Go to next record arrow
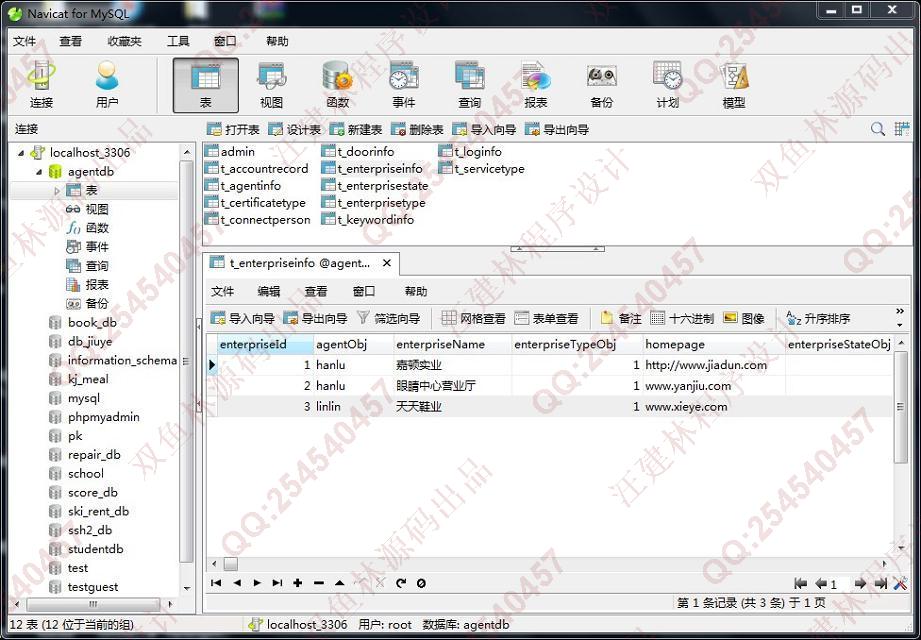The height and width of the screenshot is (640, 921). 257,583
